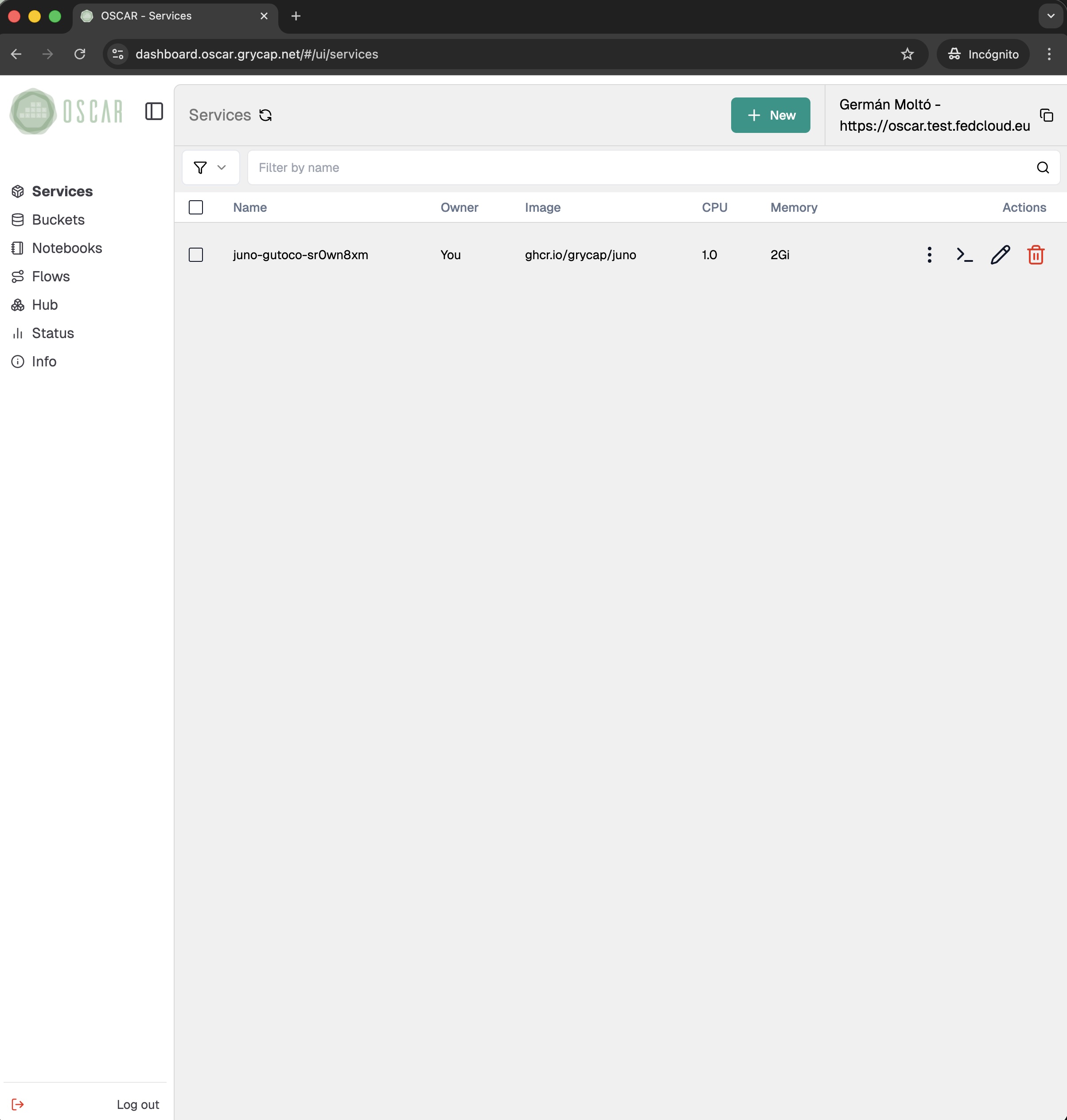Viewport: 1067px width, 1120px height.
Task: Open the Notebooks section
Action: [x=67, y=248]
